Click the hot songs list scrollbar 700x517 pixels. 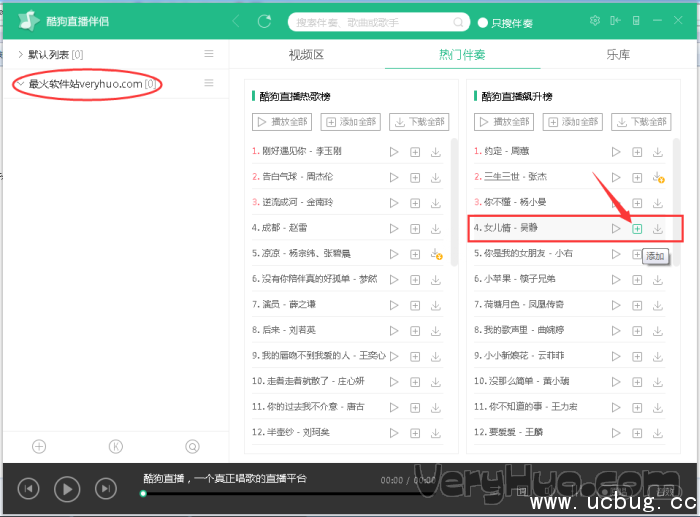[454, 202]
